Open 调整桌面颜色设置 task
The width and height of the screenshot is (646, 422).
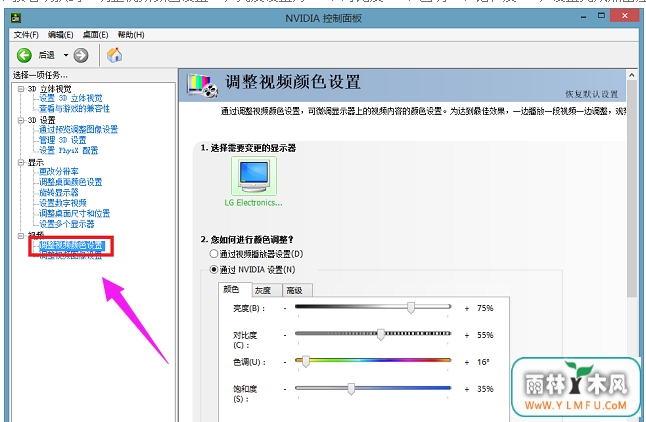click(x=70, y=182)
